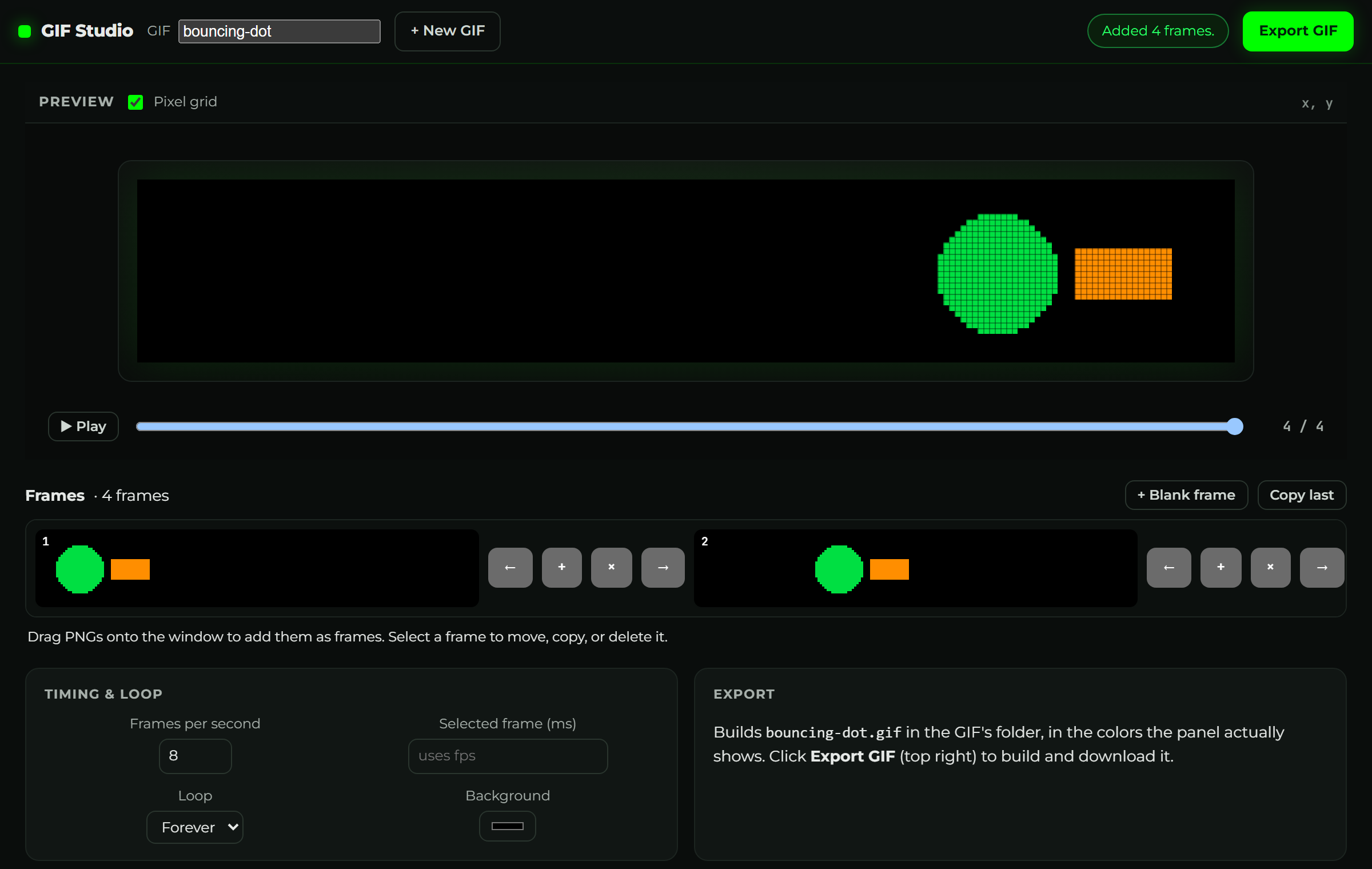Move frame 1 left with its arrow
This screenshot has height=869, width=1372.
[510, 567]
